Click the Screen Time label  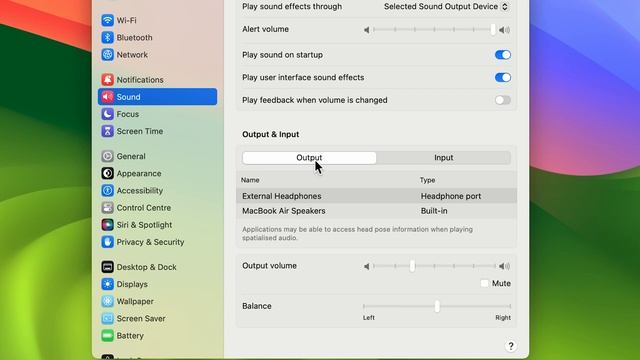pos(140,131)
